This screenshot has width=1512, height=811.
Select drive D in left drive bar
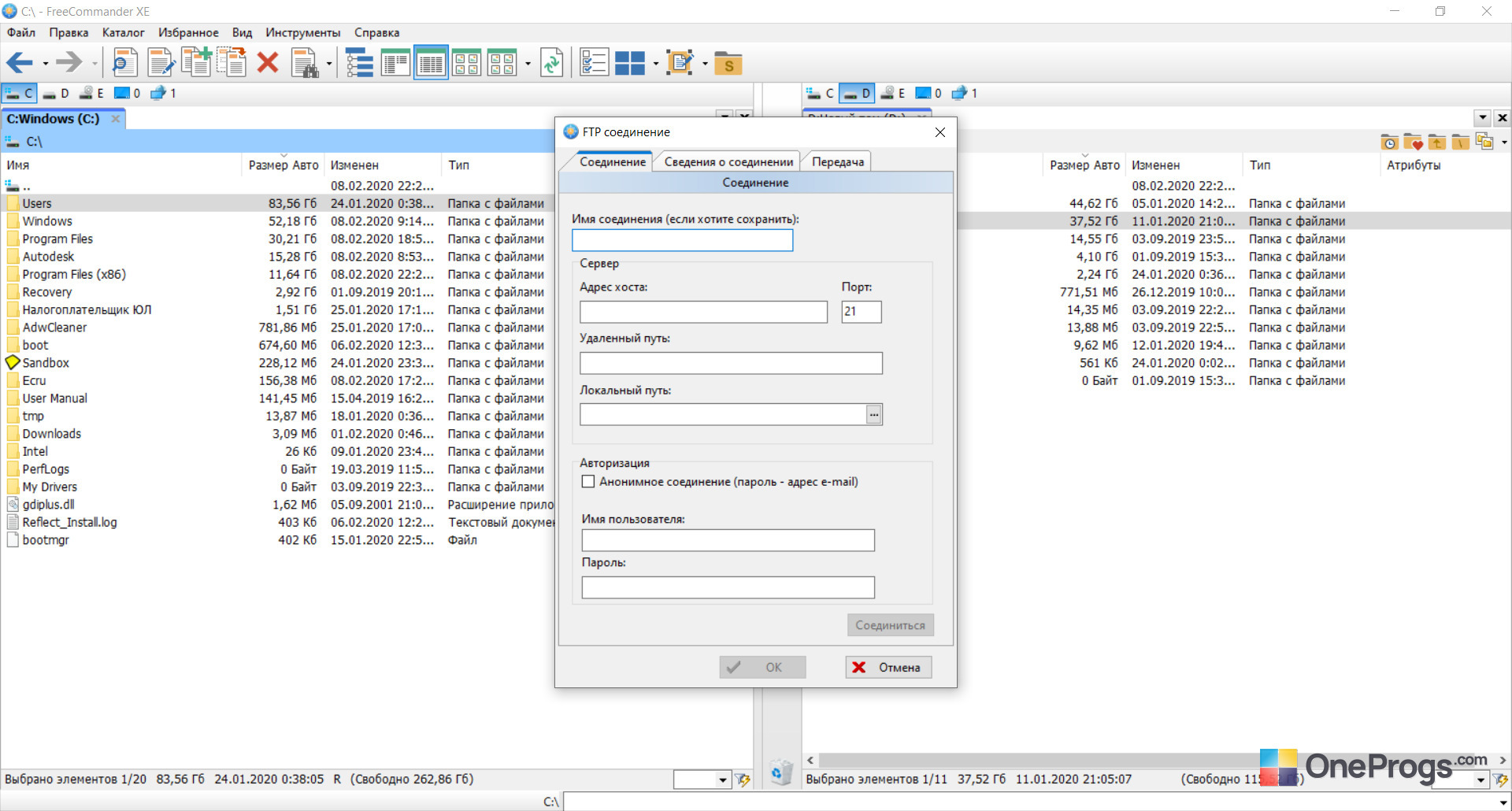click(x=56, y=93)
